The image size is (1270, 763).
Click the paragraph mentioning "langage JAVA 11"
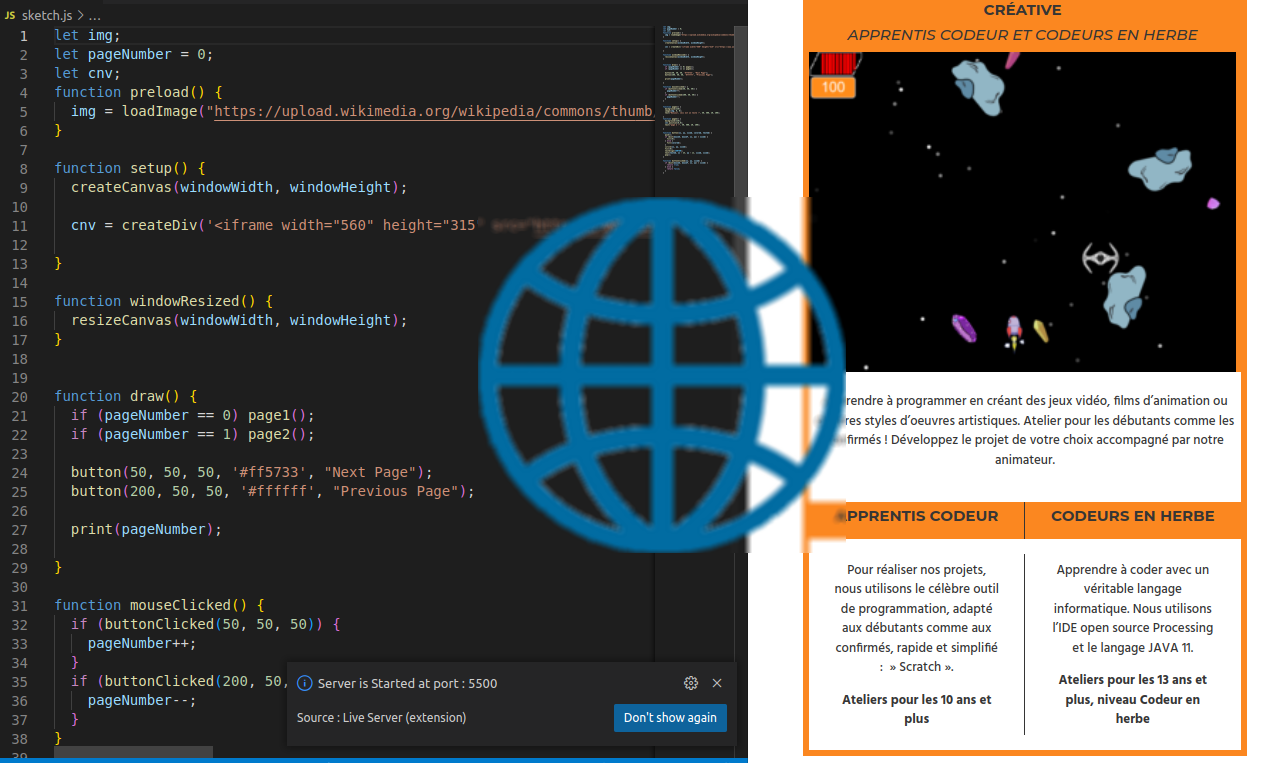coord(1132,608)
